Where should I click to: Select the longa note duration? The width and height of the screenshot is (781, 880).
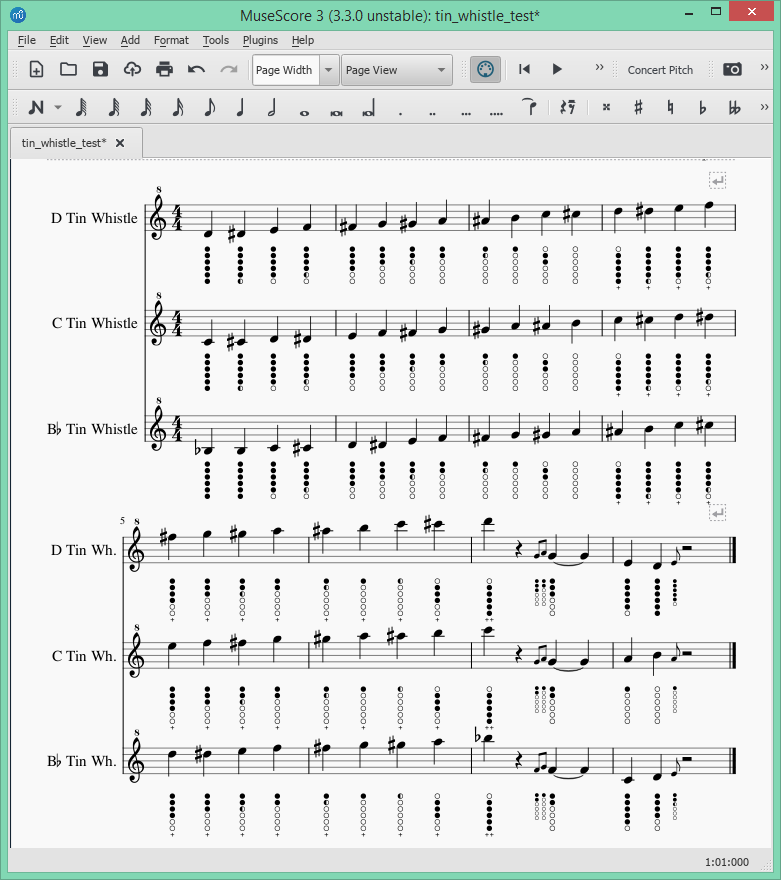(x=369, y=108)
